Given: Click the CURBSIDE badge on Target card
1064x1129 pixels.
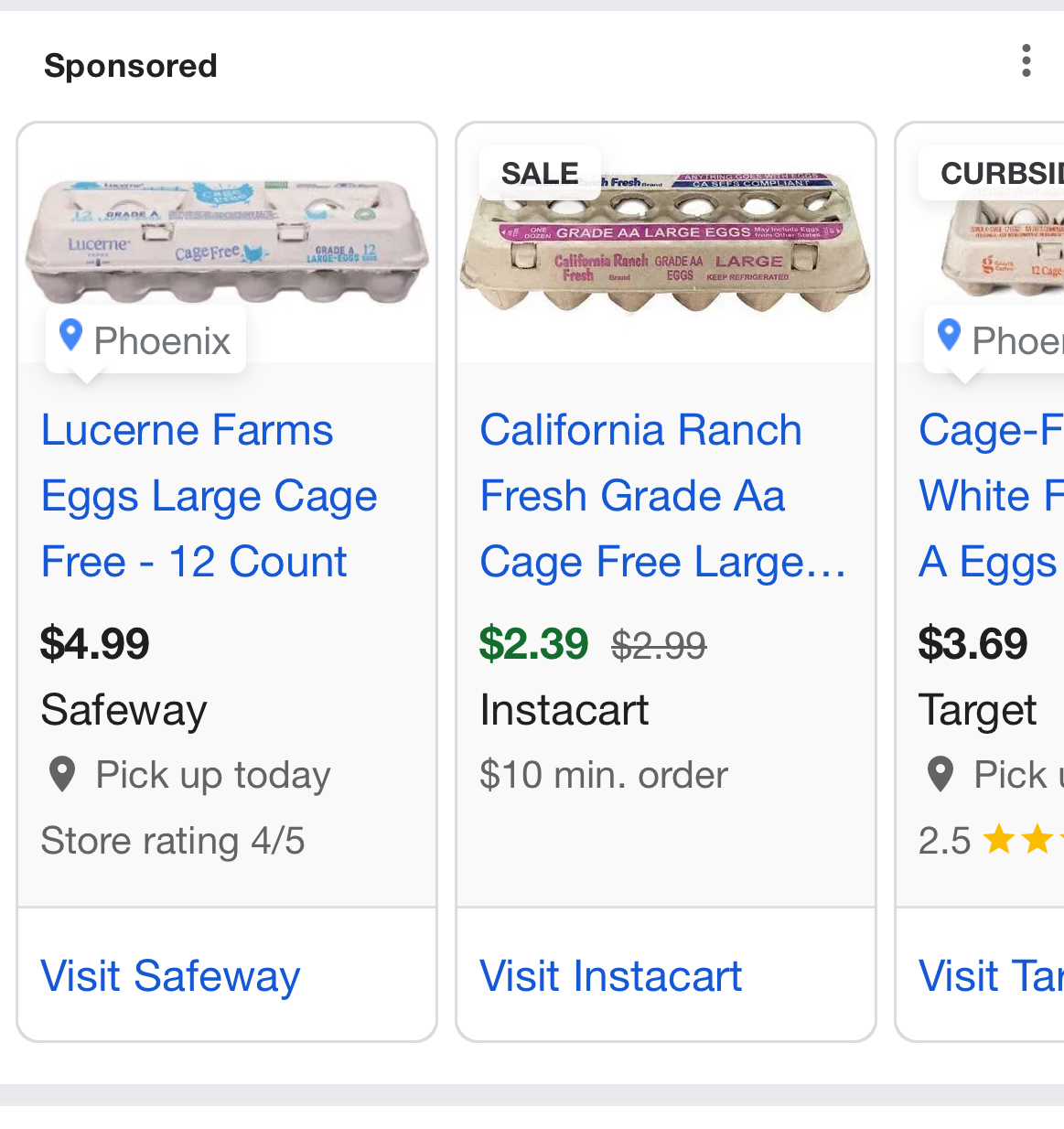Looking at the screenshot, I should point(999,173).
